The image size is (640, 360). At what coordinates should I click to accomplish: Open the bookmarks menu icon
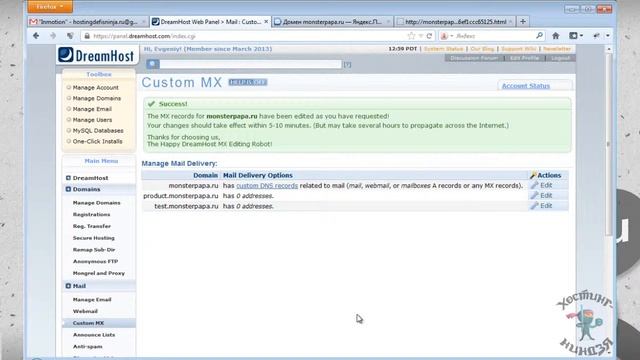click(576, 36)
